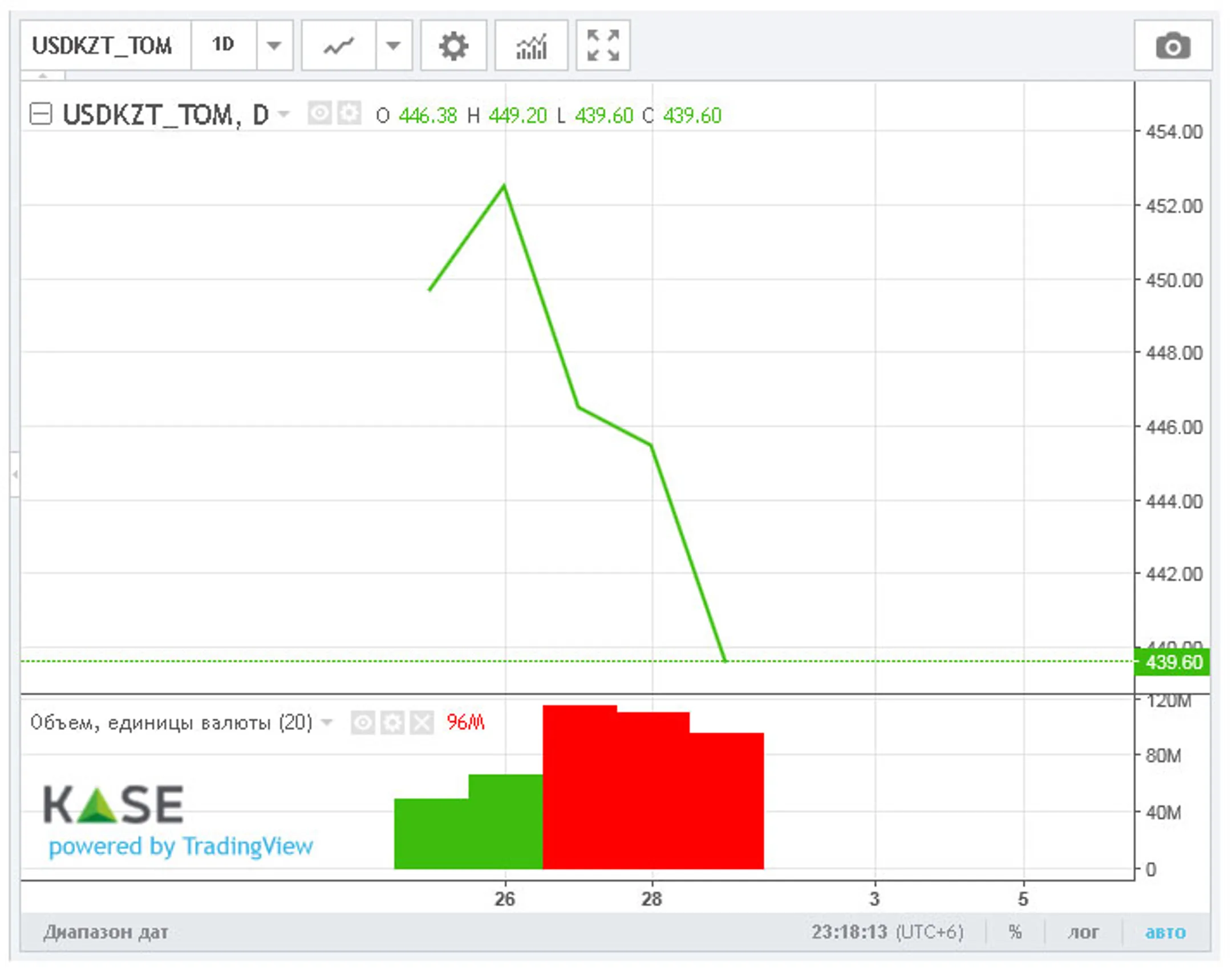Viewport: 1232px width, 973px height.
Task: Hide the volume indicator with eye icon
Action: click(x=363, y=723)
